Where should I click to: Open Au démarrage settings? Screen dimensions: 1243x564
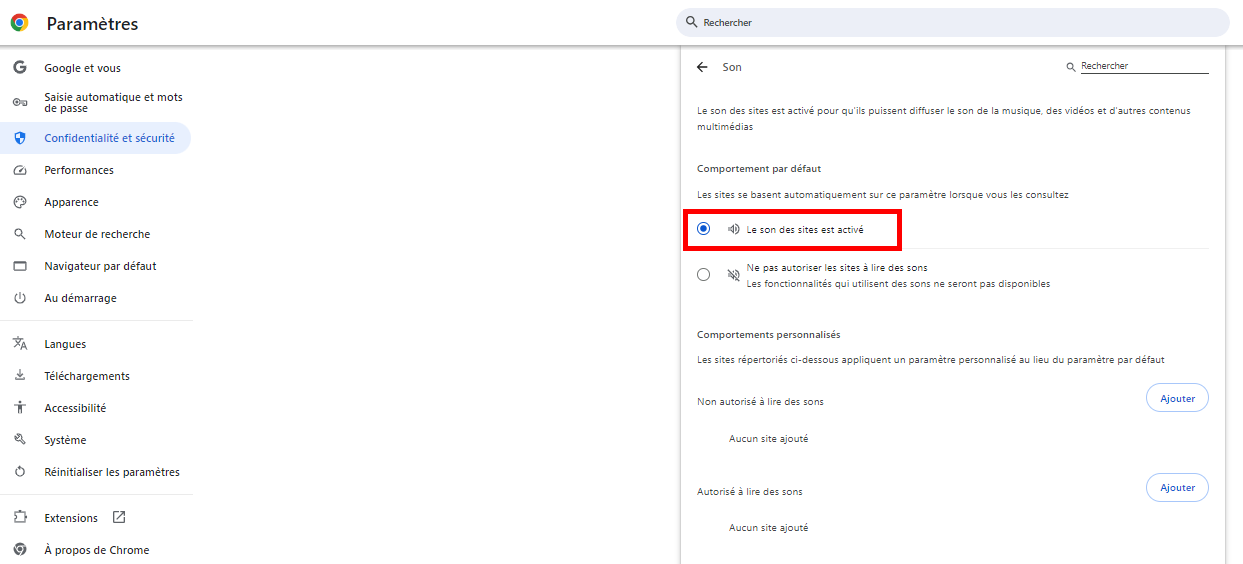click(x=80, y=298)
